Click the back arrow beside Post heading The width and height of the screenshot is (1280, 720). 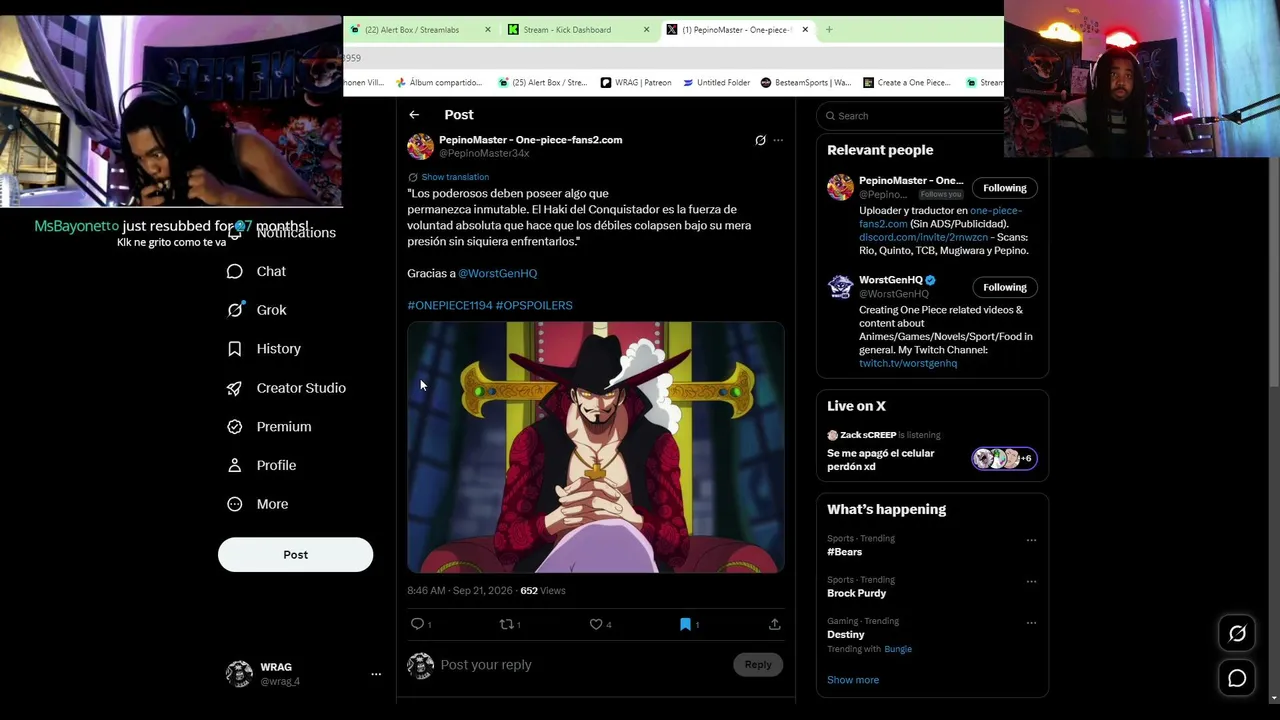click(x=414, y=115)
